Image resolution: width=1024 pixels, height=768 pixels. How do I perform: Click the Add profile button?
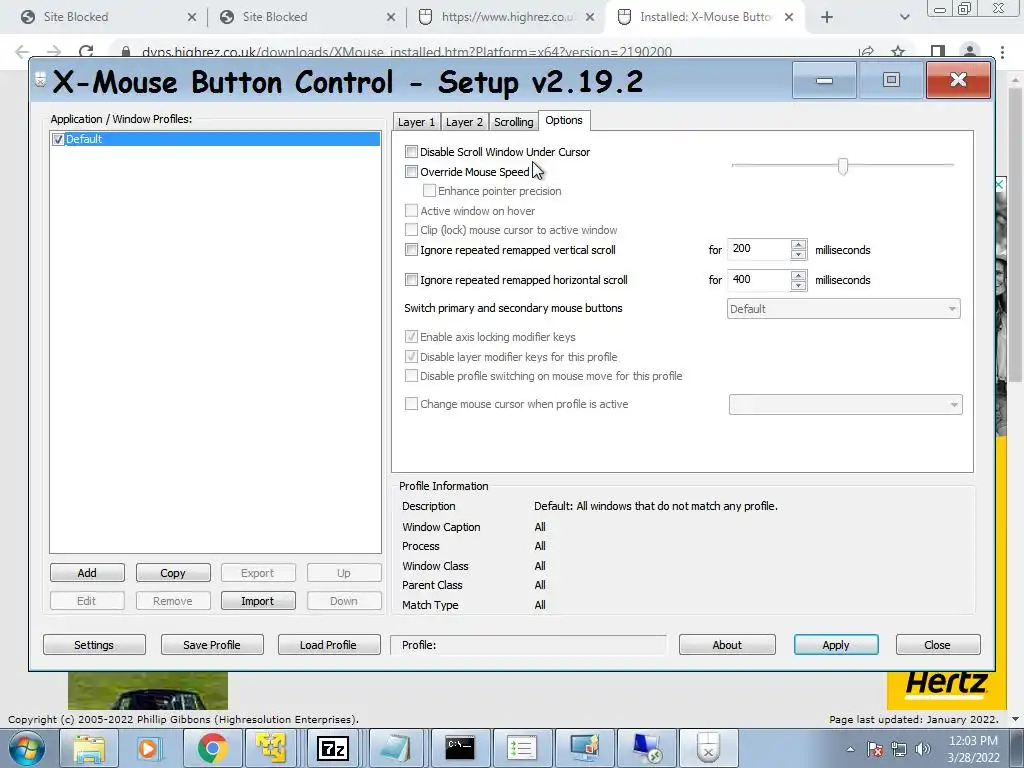87,573
